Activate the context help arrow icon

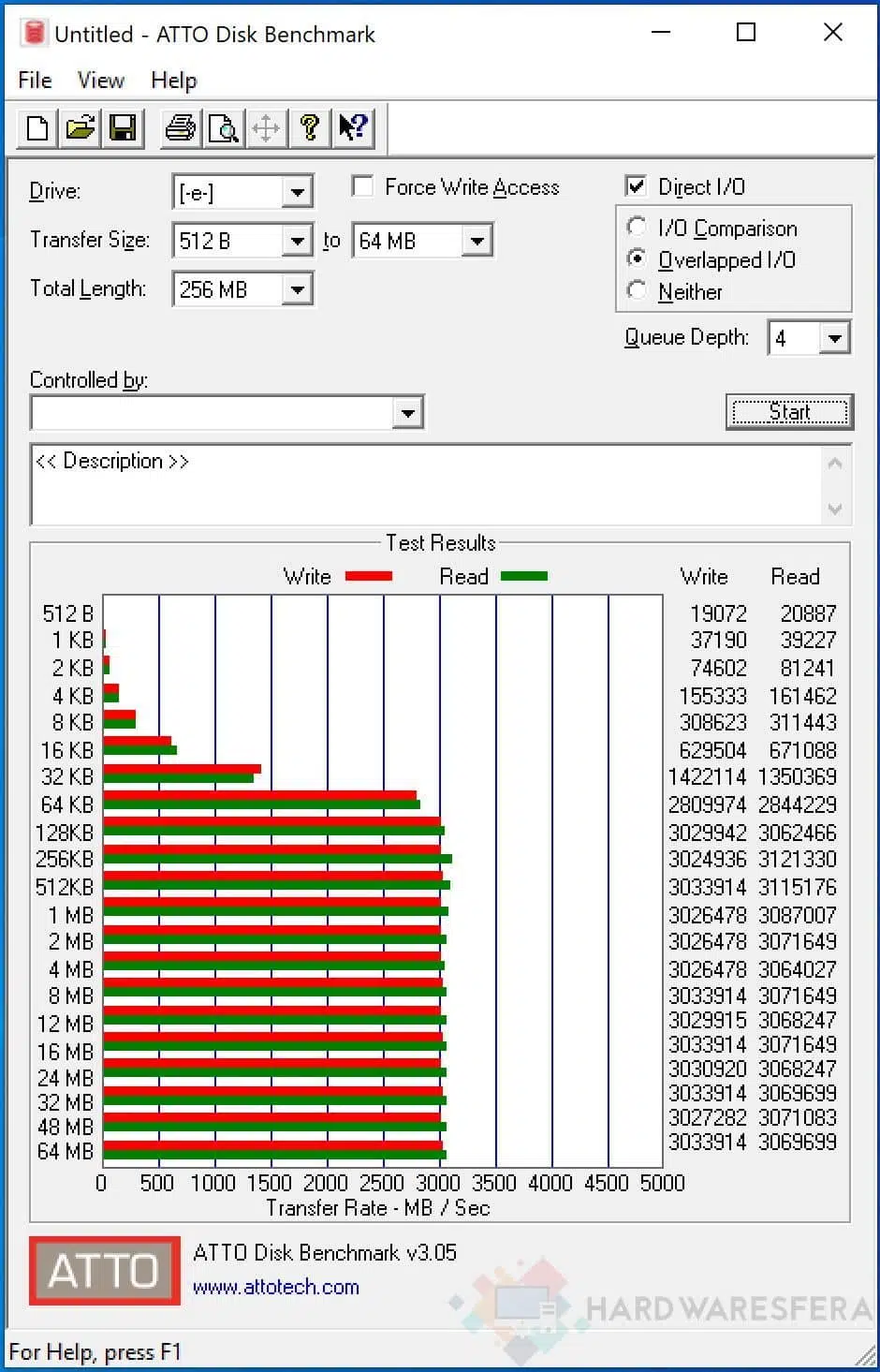[x=353, y=127]
